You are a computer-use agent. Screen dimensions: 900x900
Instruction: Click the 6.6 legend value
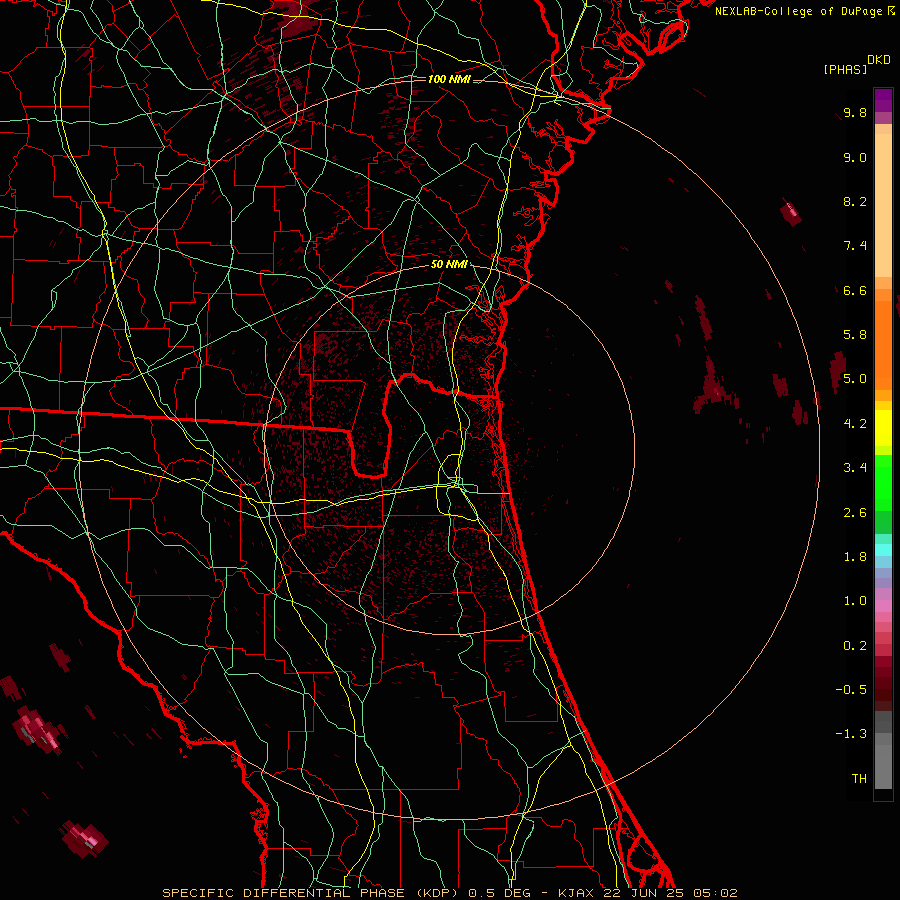[855, 290]
